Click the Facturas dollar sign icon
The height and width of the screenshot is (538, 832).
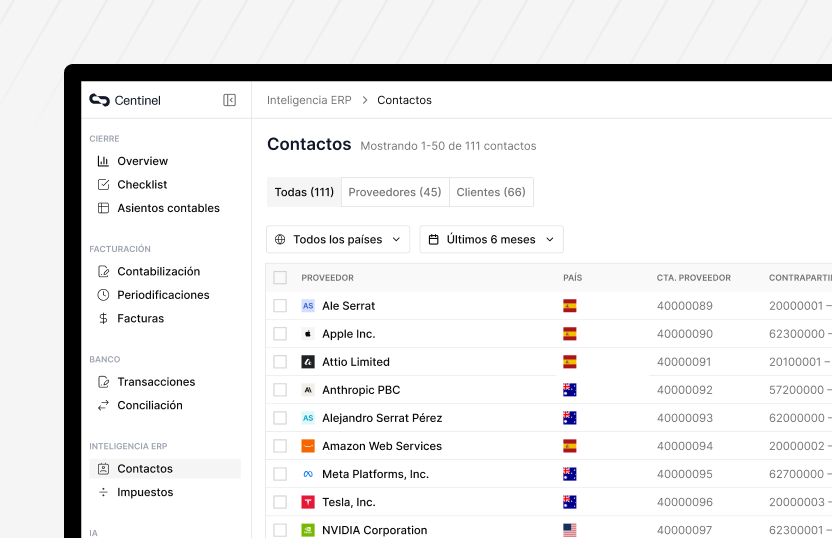103,318
